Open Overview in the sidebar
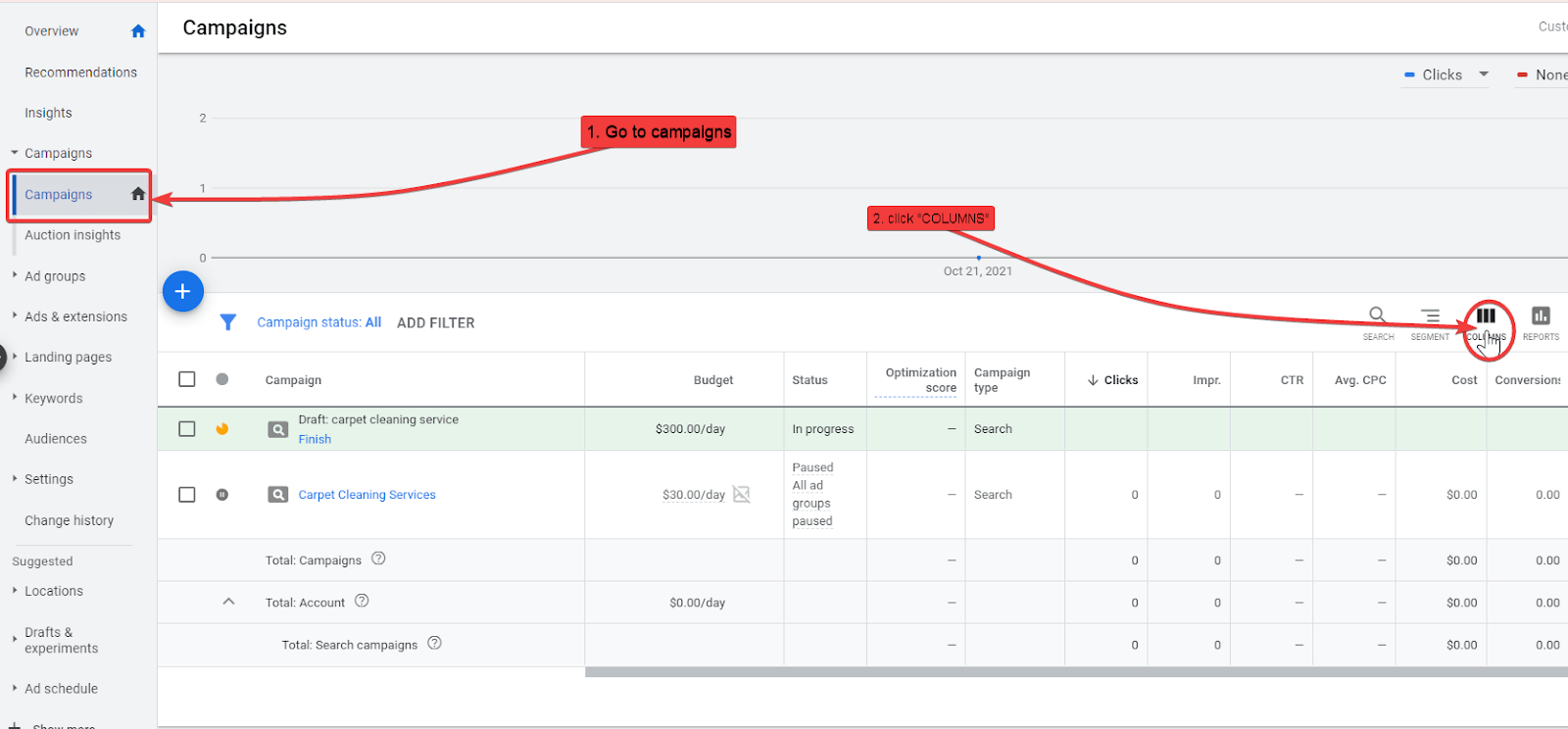Screen dimensions: 1568x729 [x=52, y=31]
